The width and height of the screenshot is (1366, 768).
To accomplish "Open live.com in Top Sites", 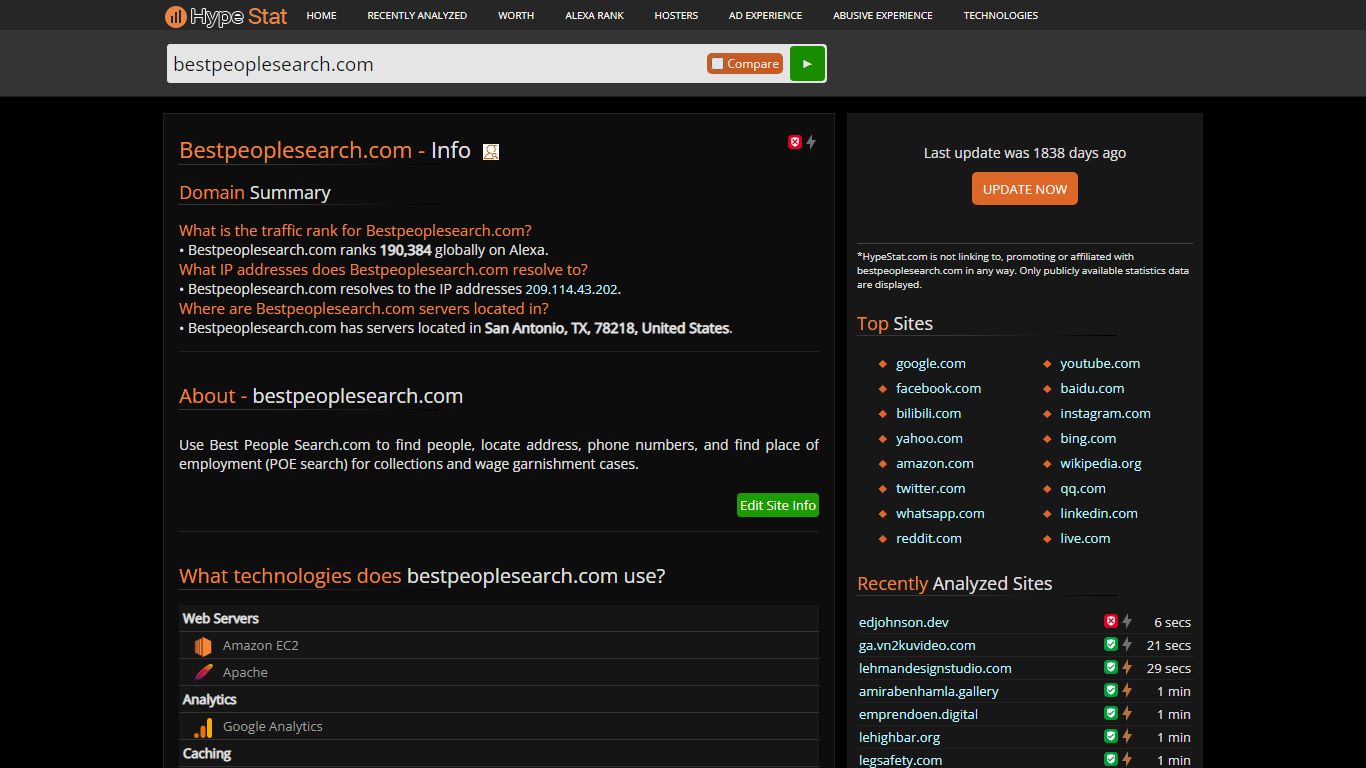I will click(x=1085, y=539).
